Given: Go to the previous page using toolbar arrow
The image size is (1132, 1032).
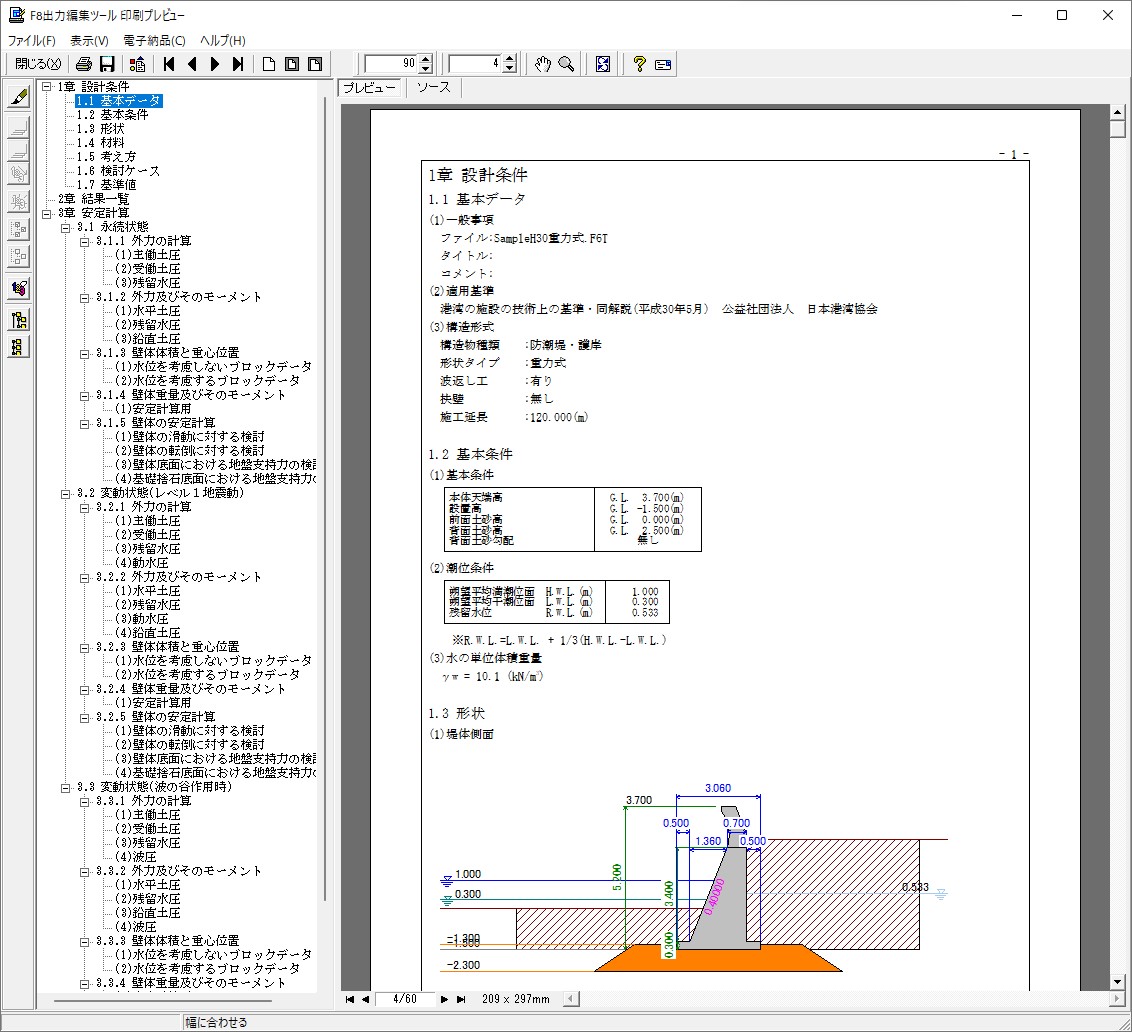Looking at the screenshot, I should (192, 64).
